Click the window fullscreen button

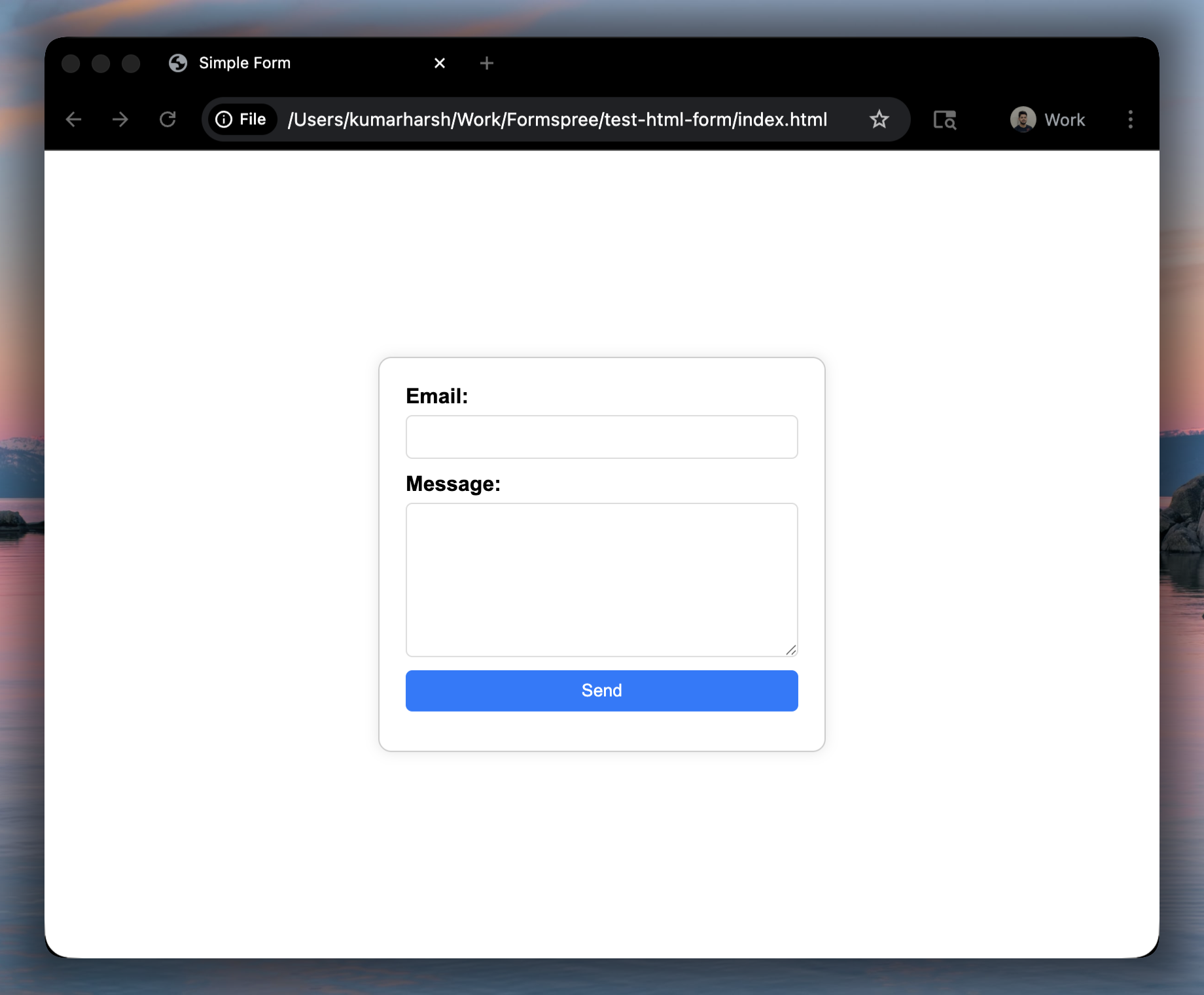tap(131, 63)
